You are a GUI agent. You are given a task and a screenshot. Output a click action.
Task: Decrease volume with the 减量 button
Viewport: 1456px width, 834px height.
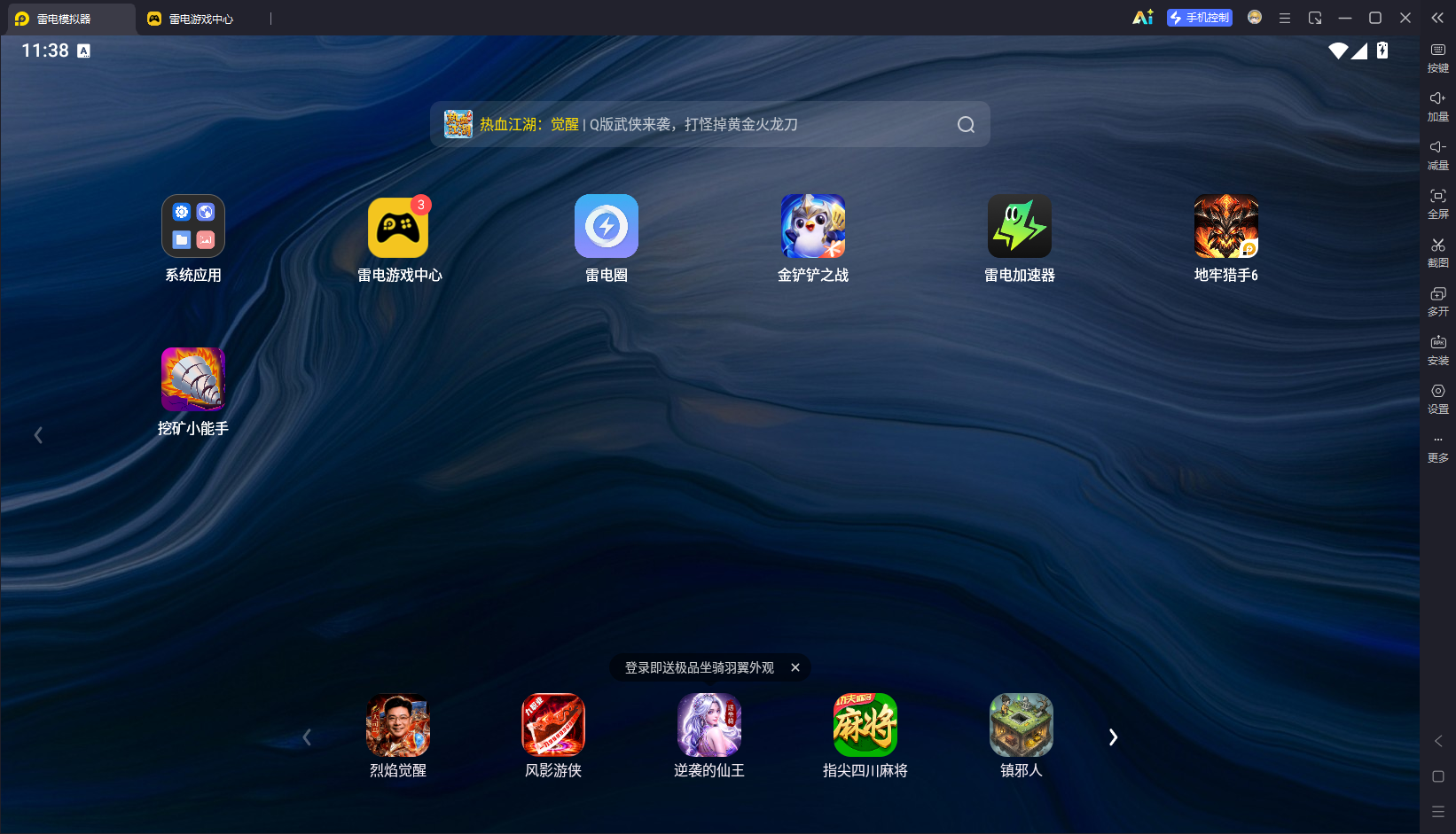tap(1438, 155)
